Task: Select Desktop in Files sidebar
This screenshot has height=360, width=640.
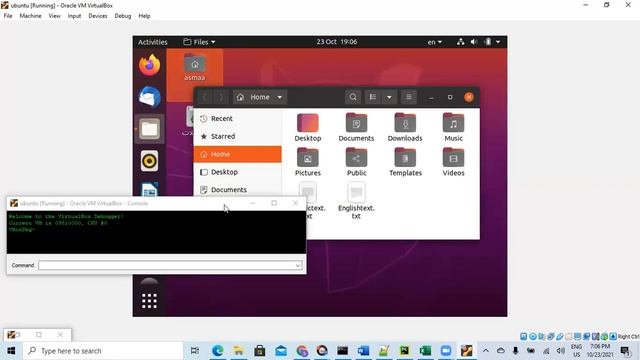Action: [x=238, y=172]
